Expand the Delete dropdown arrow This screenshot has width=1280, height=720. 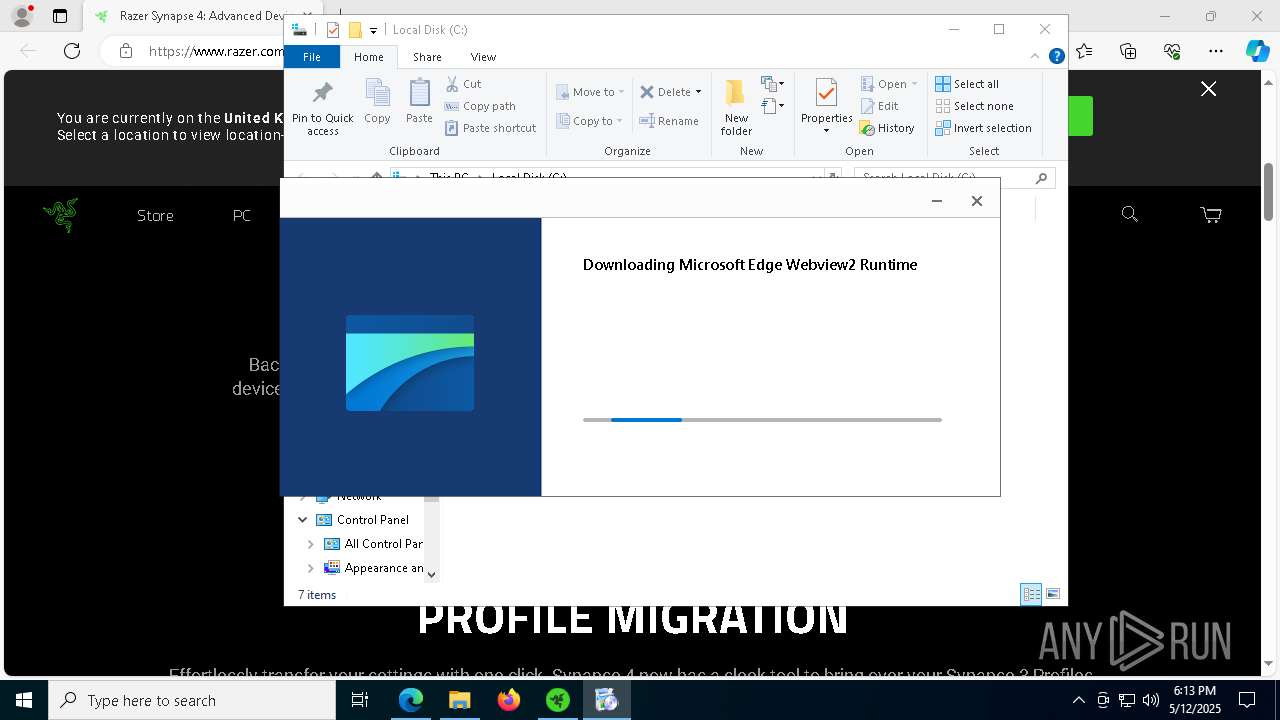(x=698, y=92)
